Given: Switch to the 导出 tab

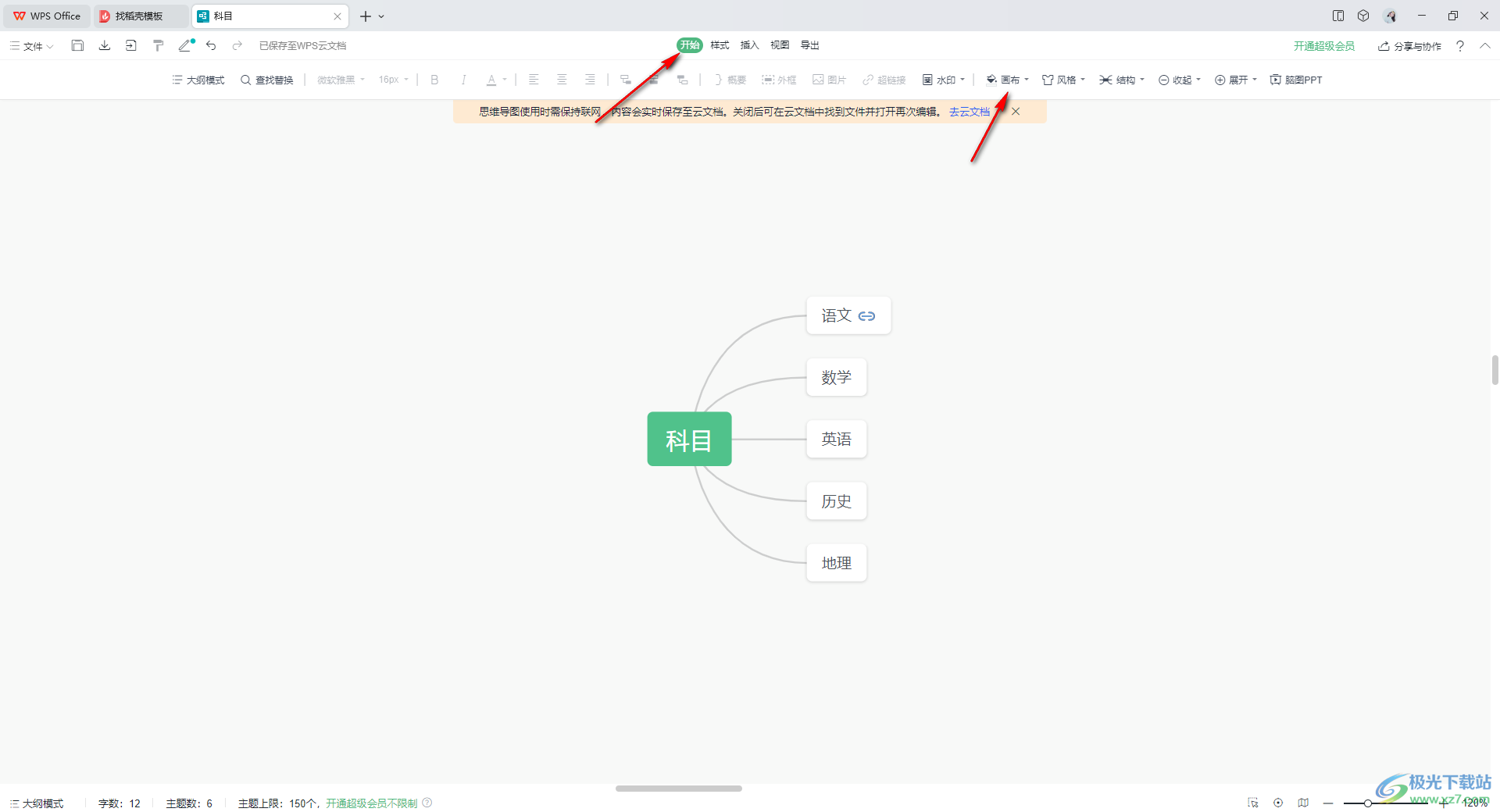Looking at the screenshot, I should click(x=810, y=45).
